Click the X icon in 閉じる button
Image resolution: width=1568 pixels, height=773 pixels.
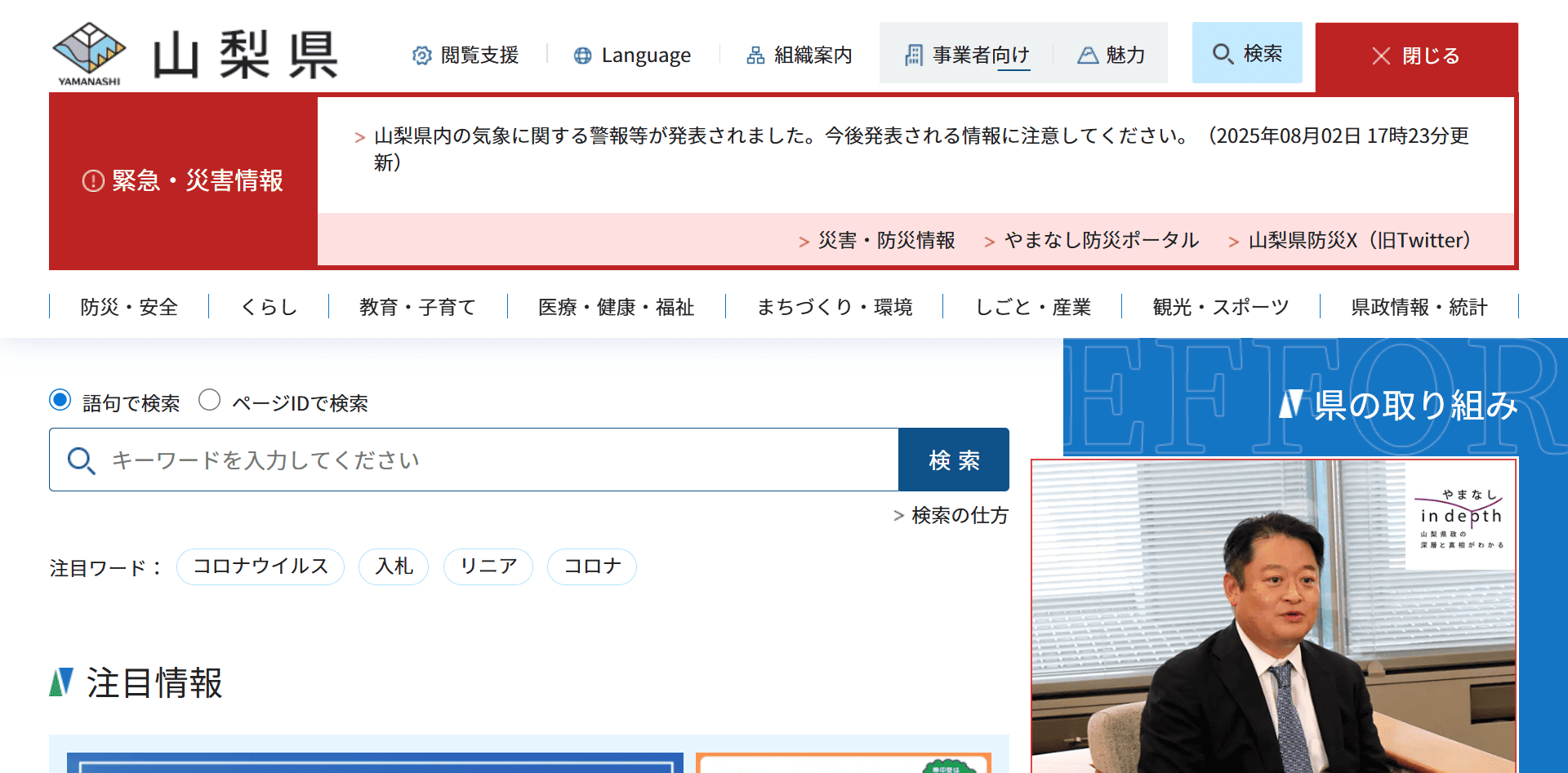[1381, 56]
